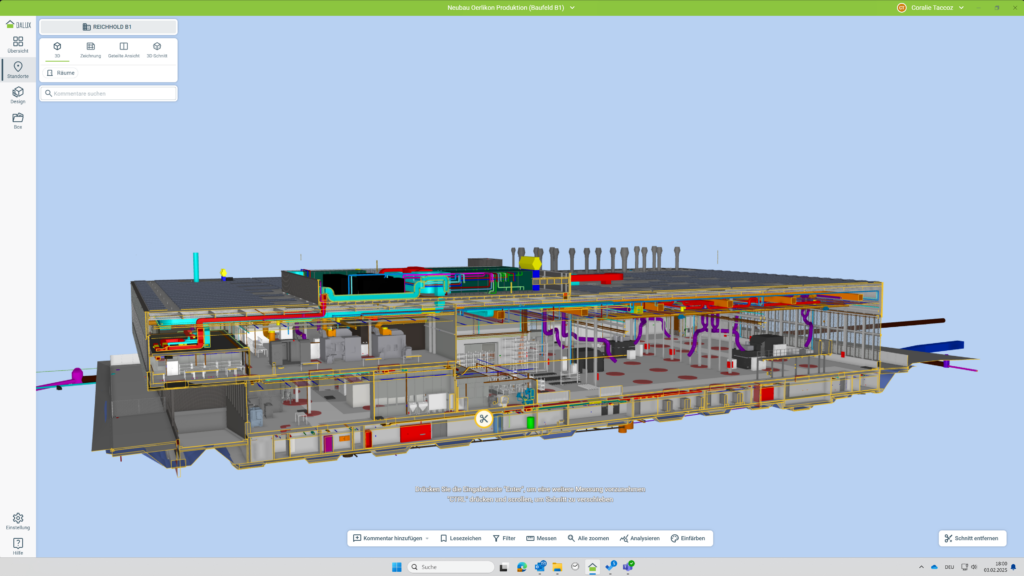Image resolution: width=1024 pixels, height=576 pixels.
Task: Activate the Messen measuring tool
Action: (x=541, y=538)
